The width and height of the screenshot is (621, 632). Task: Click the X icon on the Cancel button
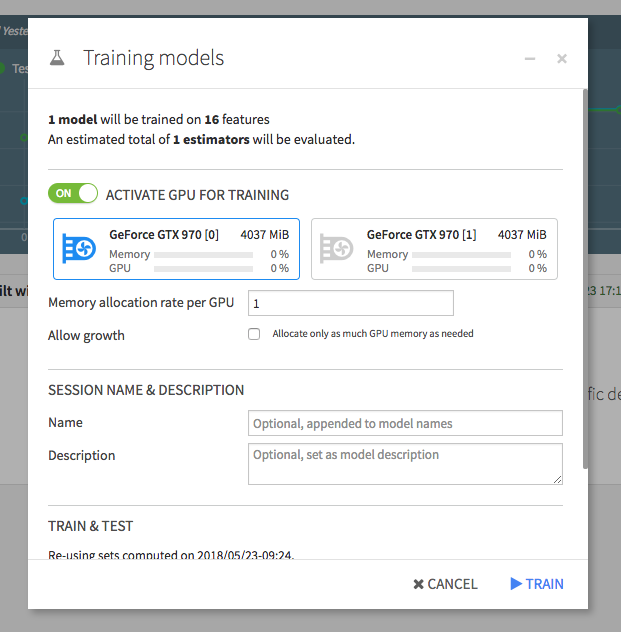coord(419,584)
